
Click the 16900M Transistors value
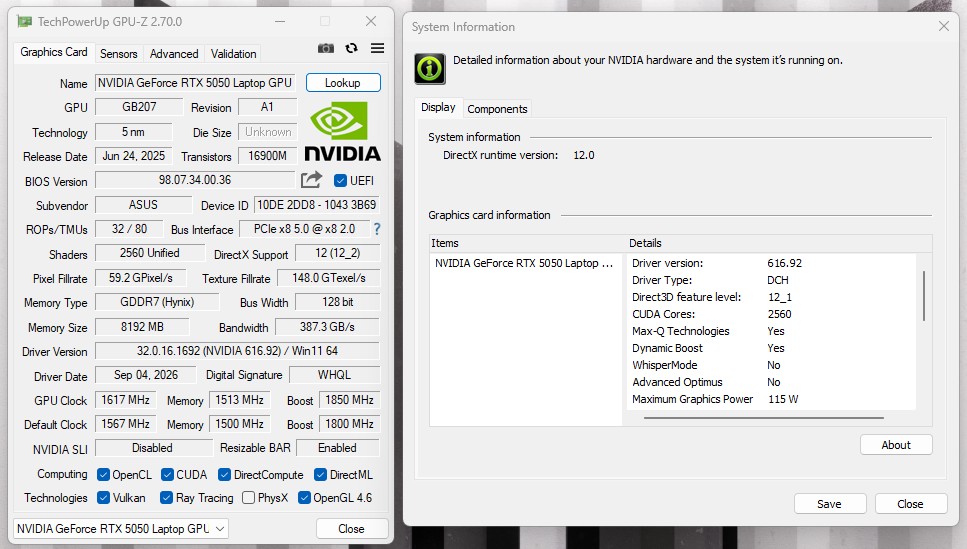(x=268, y=156)
